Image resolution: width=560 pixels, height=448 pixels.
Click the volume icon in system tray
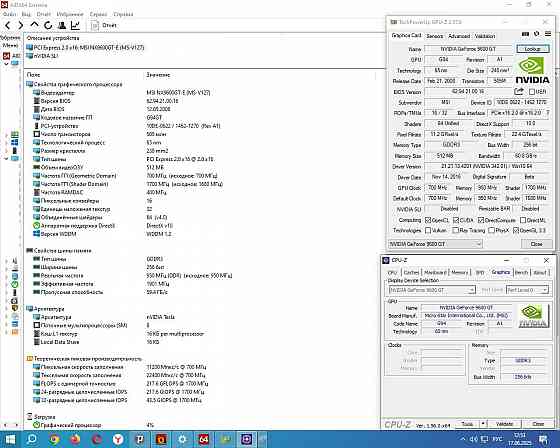click(x=474, y=439)
